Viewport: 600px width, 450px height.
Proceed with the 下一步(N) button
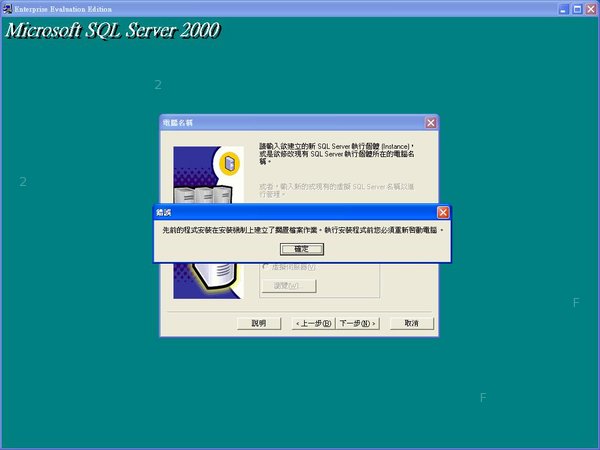(x=357, y=323)
